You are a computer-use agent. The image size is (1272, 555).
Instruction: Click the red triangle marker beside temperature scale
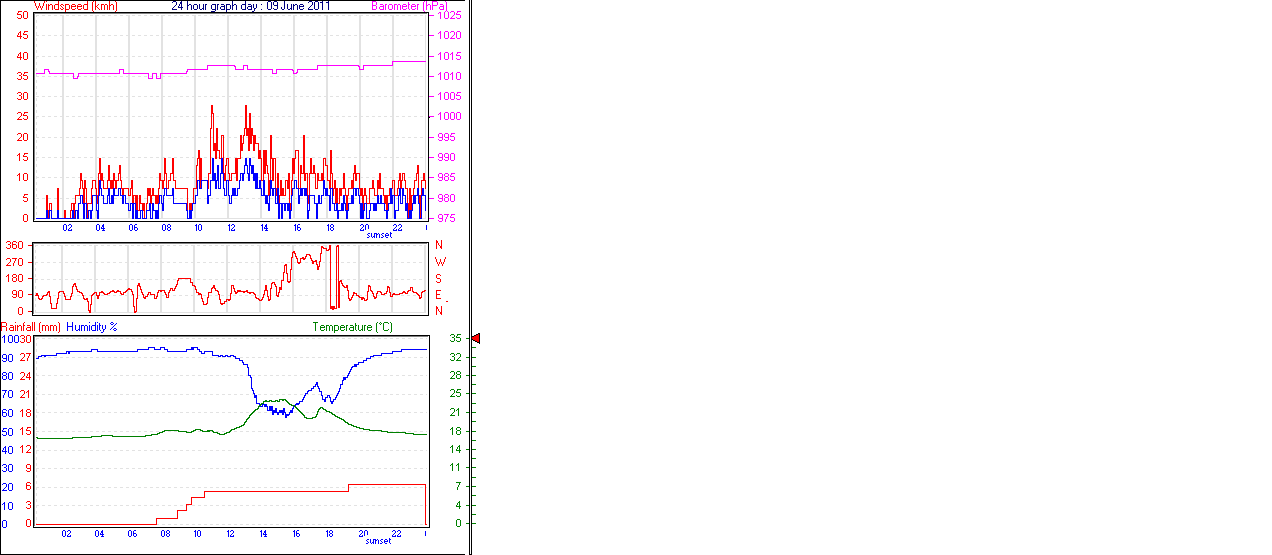(x=476, y=339)
